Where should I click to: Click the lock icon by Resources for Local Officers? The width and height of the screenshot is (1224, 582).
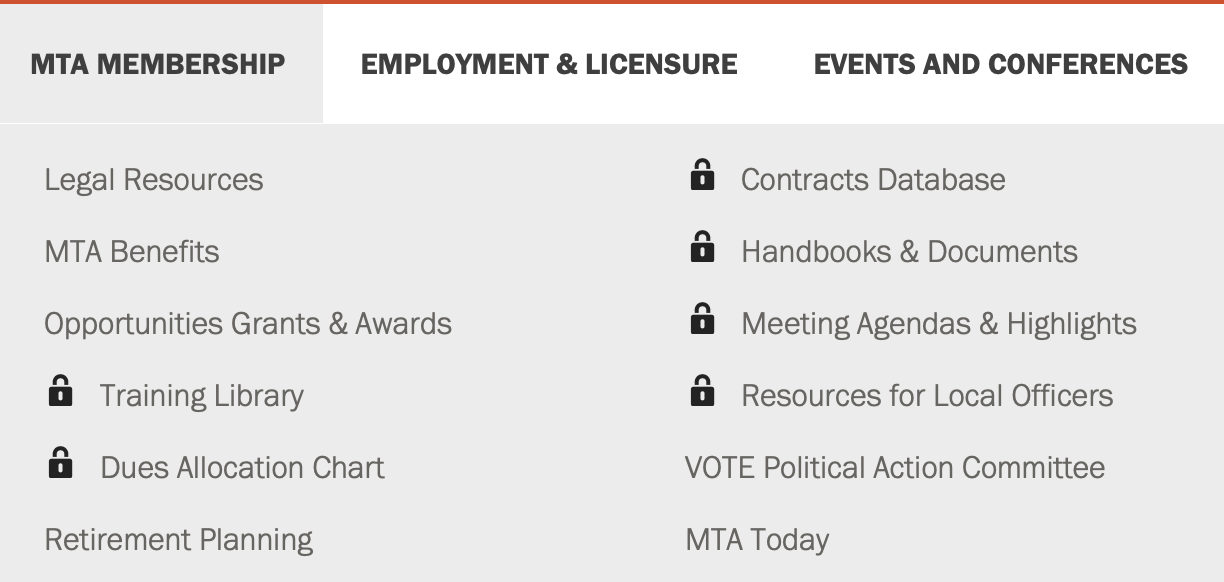pos(702,392)
